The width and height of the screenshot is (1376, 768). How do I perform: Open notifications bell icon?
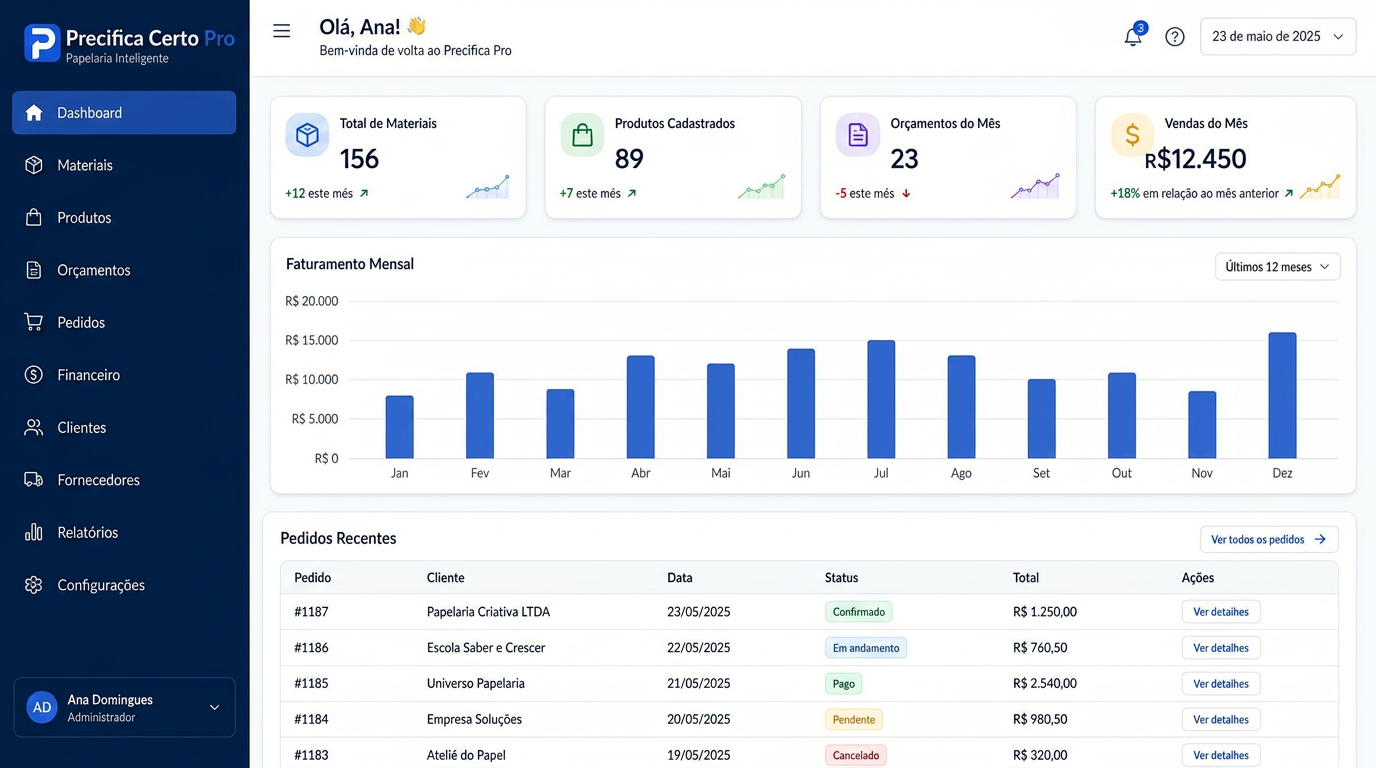[1133, 36]
